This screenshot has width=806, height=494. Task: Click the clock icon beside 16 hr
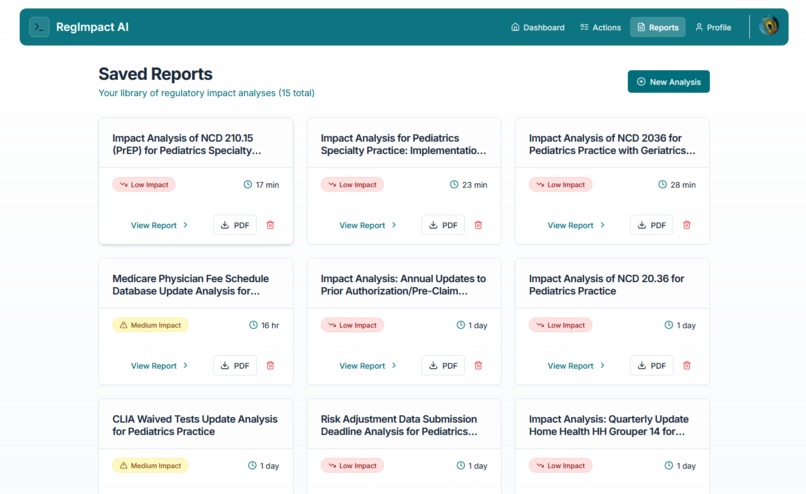click(253, 325)
